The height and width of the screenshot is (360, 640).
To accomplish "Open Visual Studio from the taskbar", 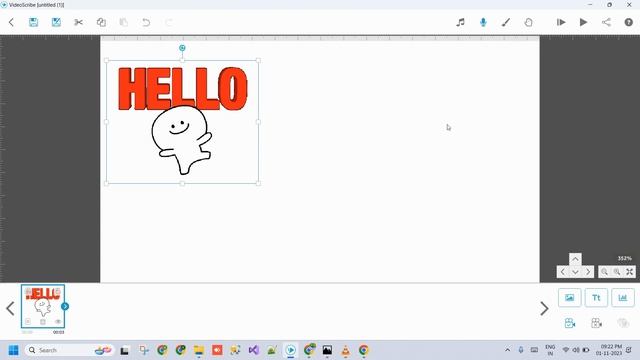I will click(253, 350).
